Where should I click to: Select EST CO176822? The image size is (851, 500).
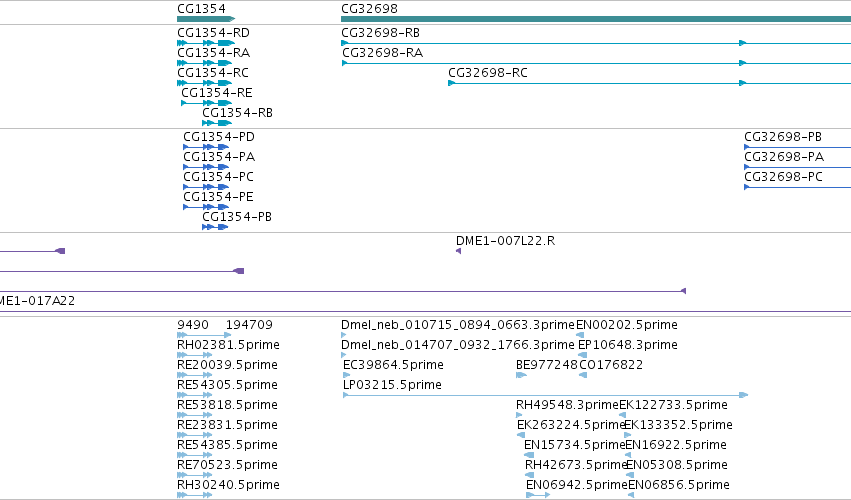click(611, 365)
